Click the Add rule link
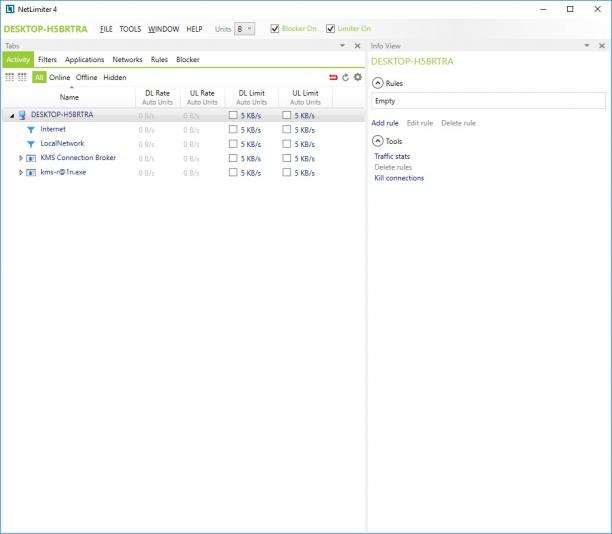The height and width of the screenshot is (534, 612). click(x=385, y=123)
